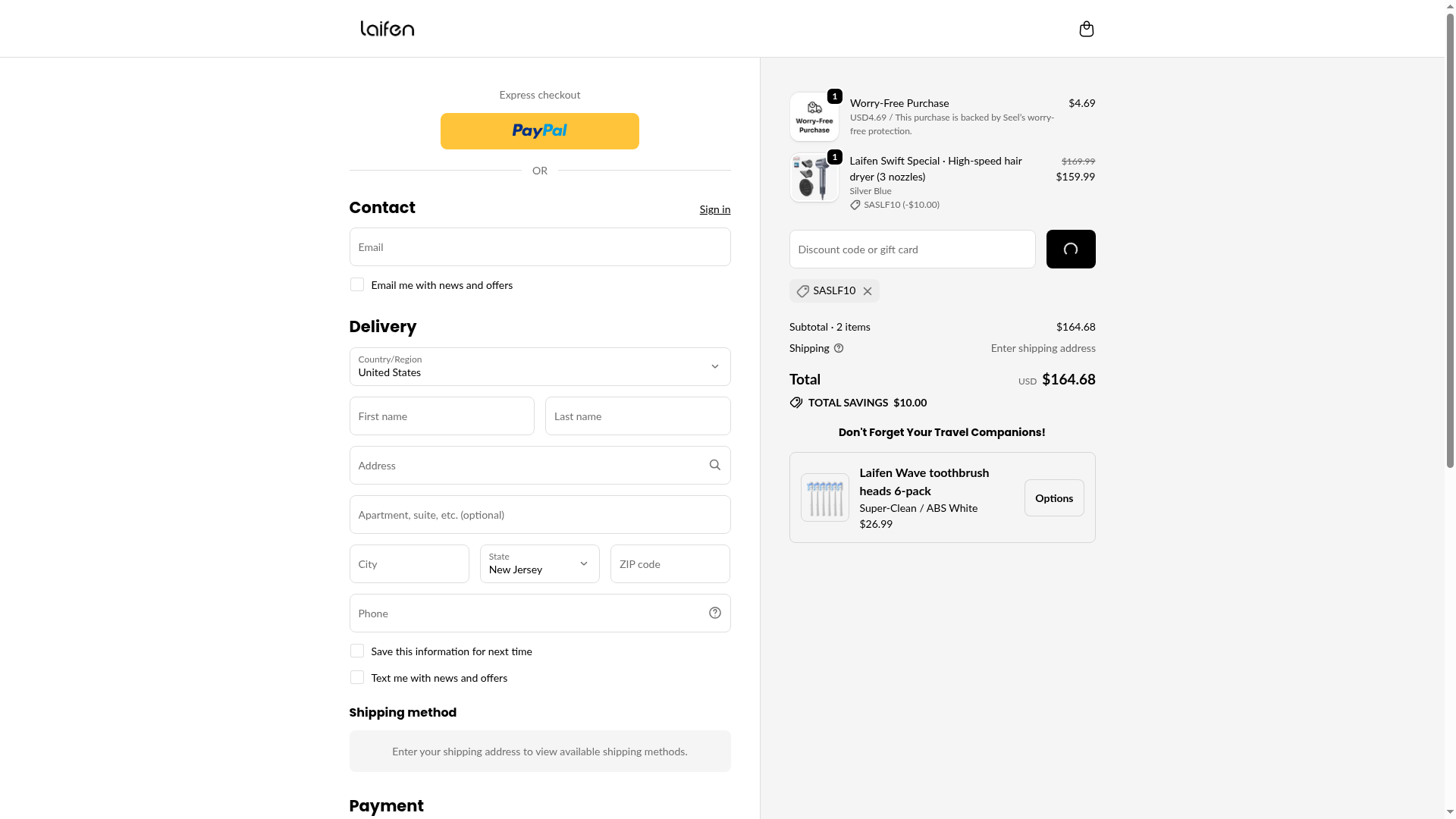Expand the State dropdown

click(539, 563)
